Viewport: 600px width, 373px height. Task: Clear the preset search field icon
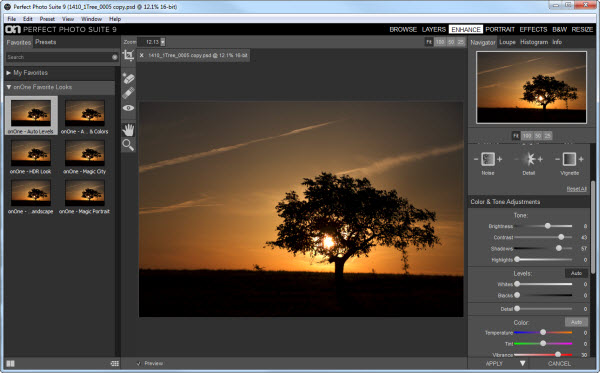click(x=114, y=57)
